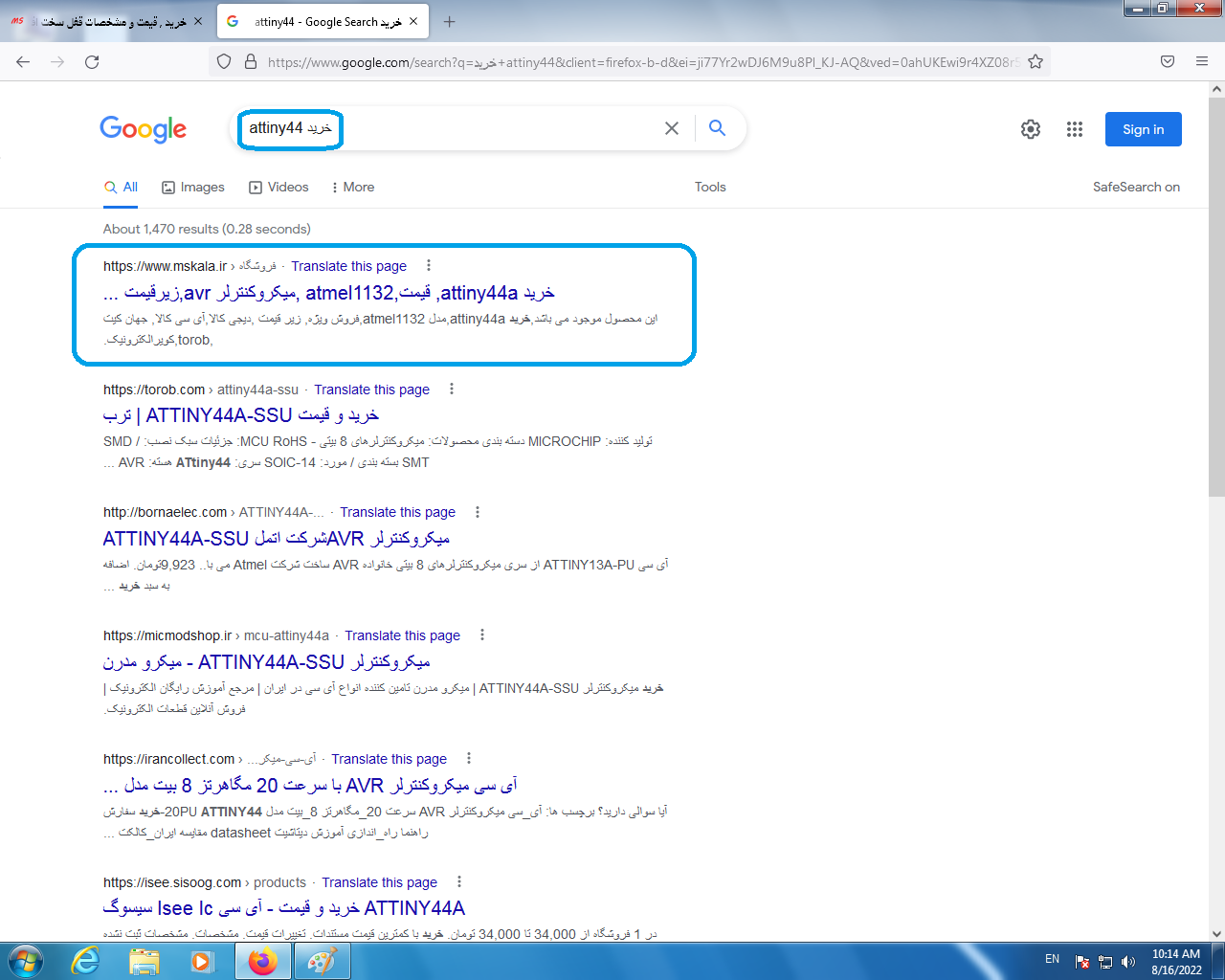Screen dimensions: 1225x980
Task: Click the network tray icon
Action: (x=1105, y=962)
